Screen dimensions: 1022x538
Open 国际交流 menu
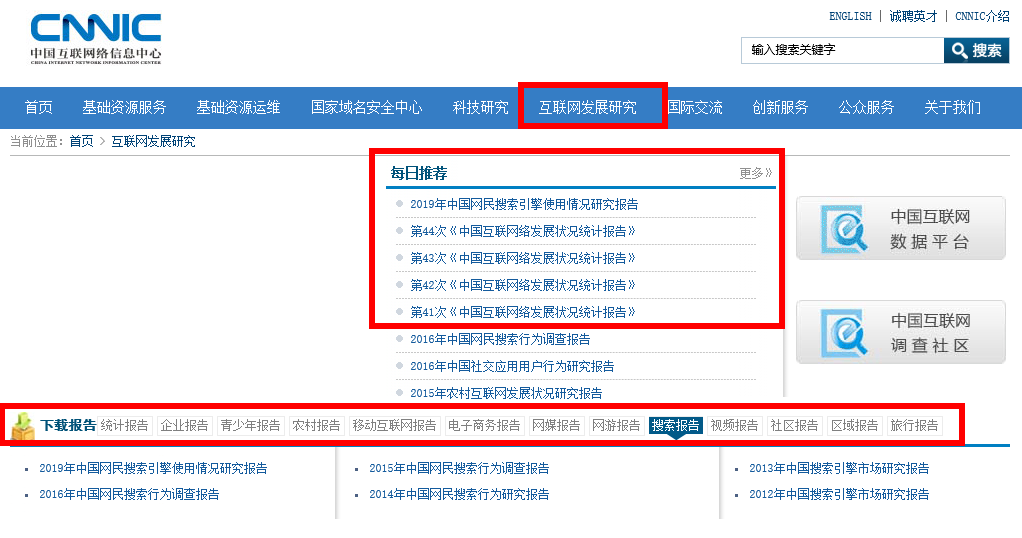coord(695,108)
